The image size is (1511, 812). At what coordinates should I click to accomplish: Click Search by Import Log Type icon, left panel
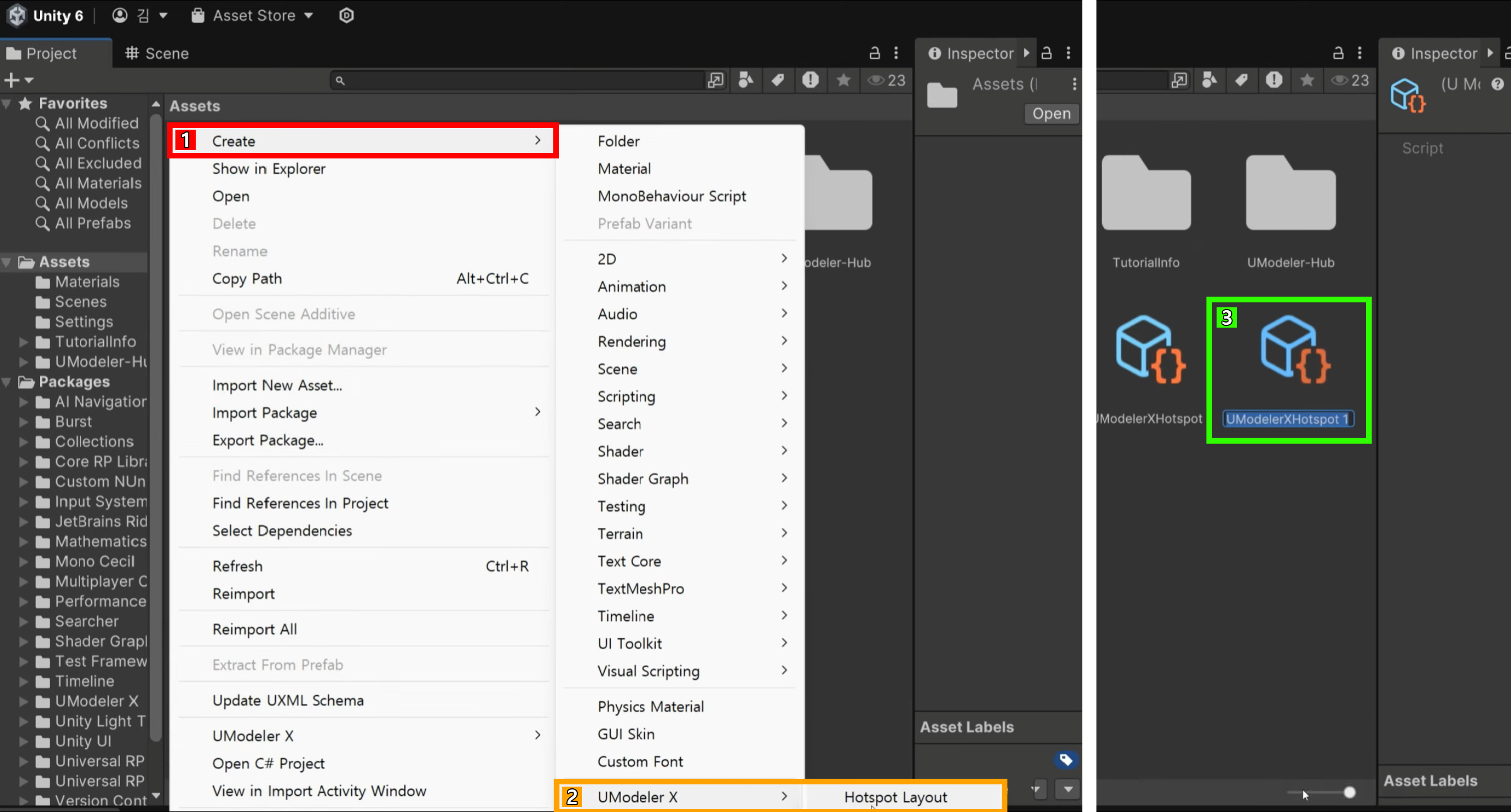pos(810,80)
